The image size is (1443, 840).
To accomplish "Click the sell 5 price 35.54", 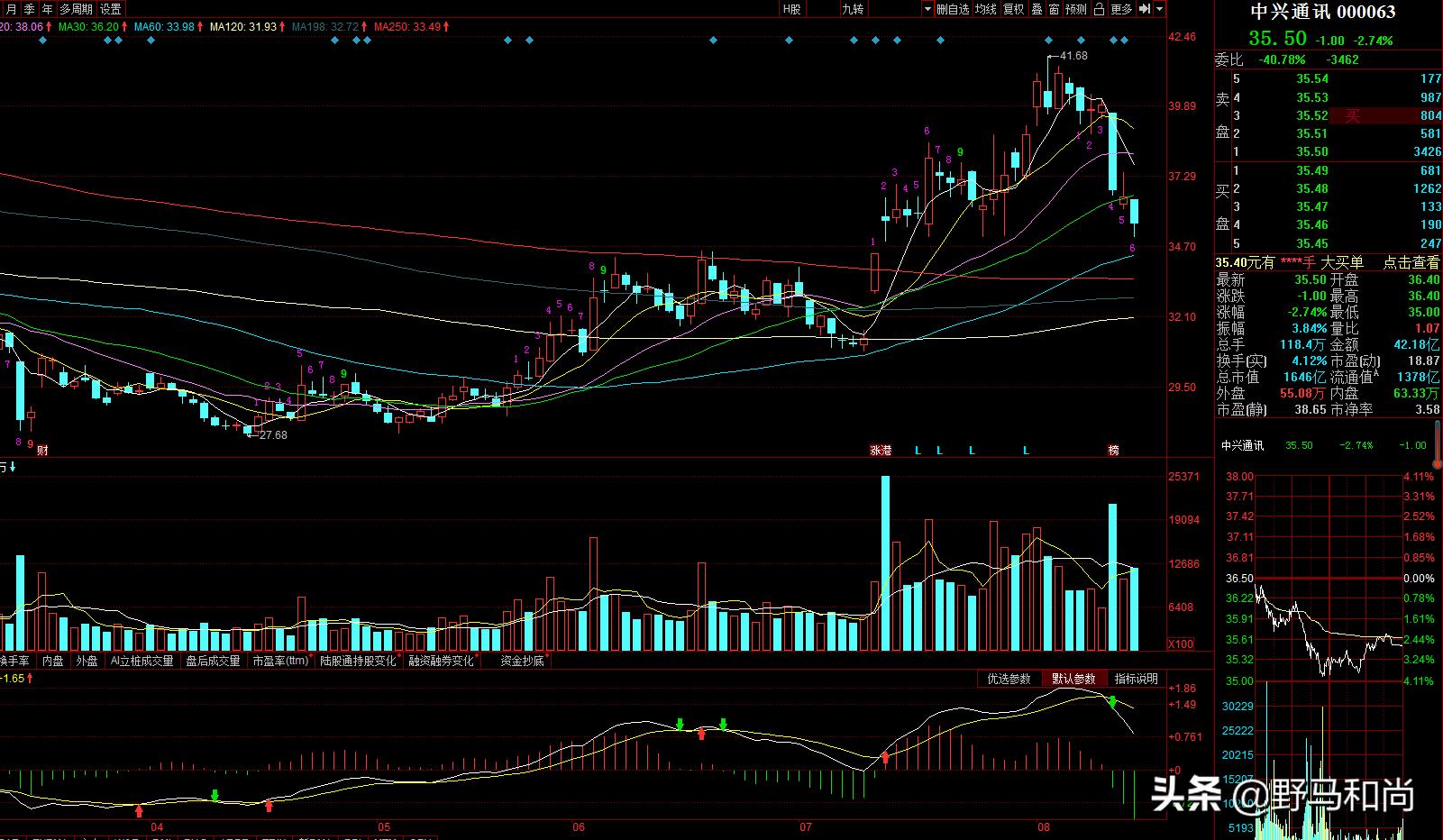I will (x=1312, y=79).
